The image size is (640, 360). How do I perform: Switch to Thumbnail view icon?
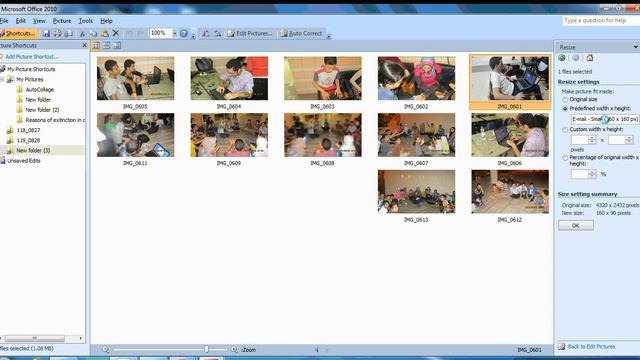[96, 46]
